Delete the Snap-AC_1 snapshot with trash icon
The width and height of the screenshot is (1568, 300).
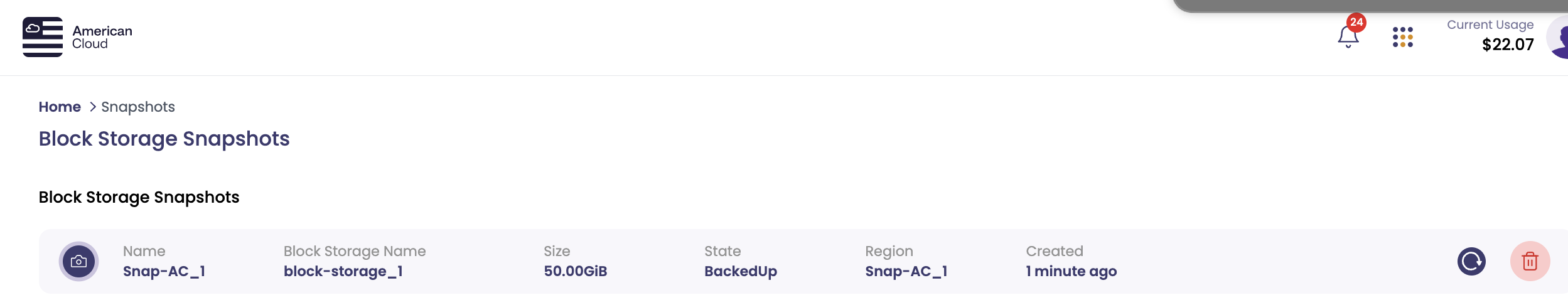coord(1530,261)
